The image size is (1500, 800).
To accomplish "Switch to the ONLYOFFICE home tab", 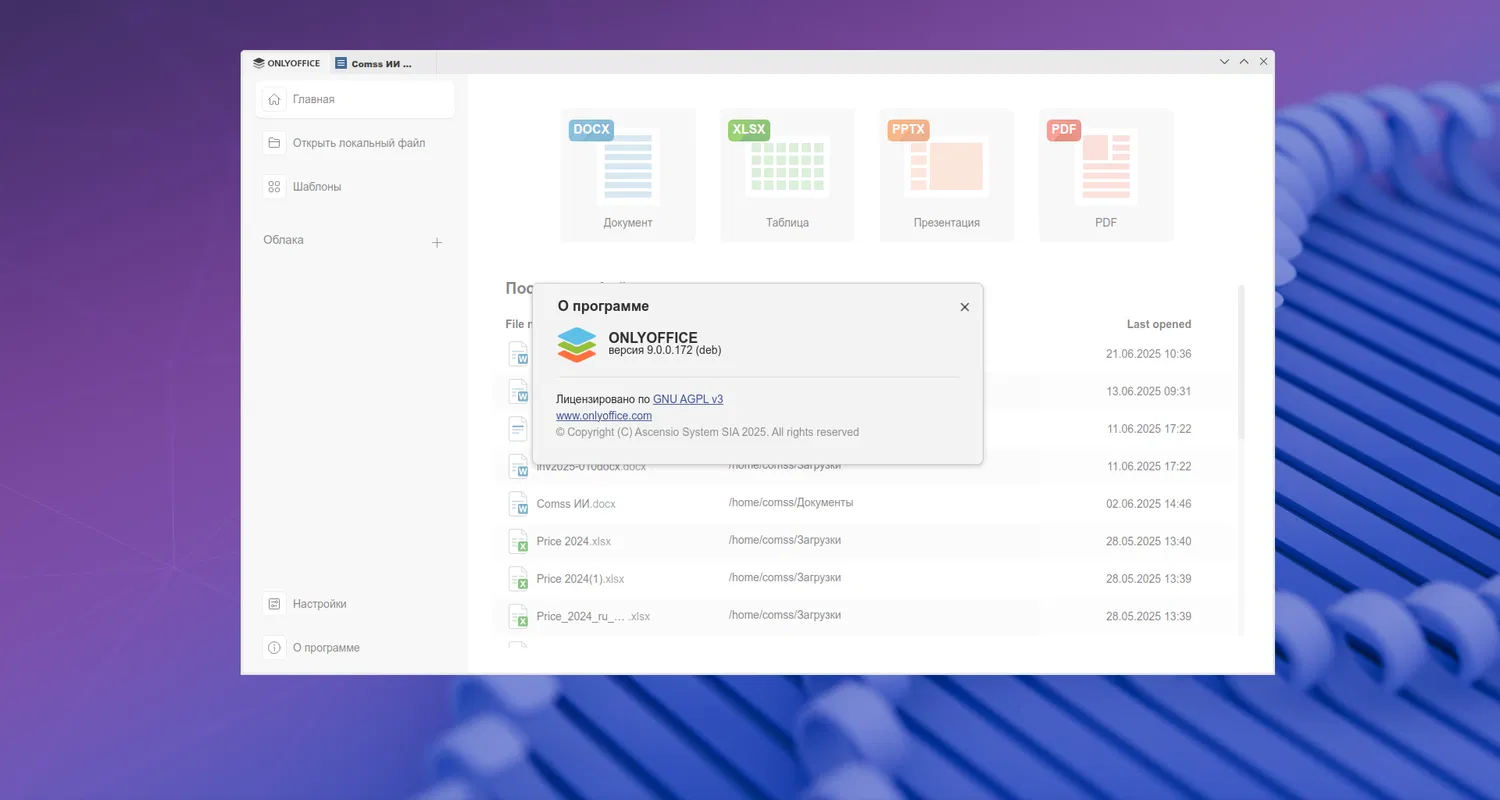I will (x=287, y=63).
